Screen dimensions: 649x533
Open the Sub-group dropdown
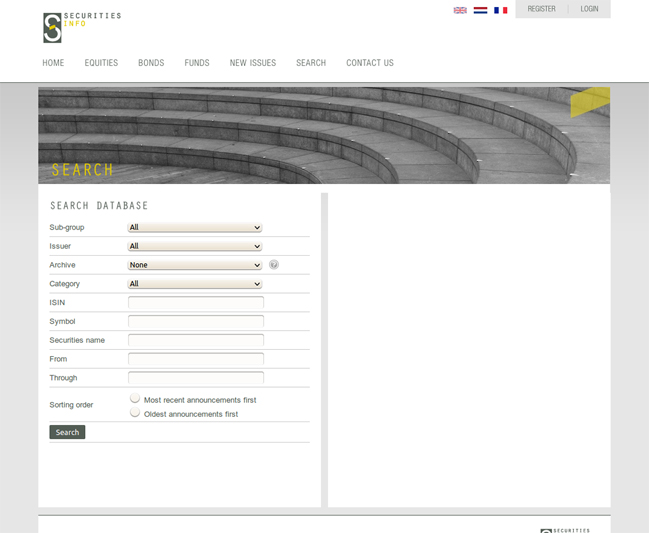click(195, 227)
